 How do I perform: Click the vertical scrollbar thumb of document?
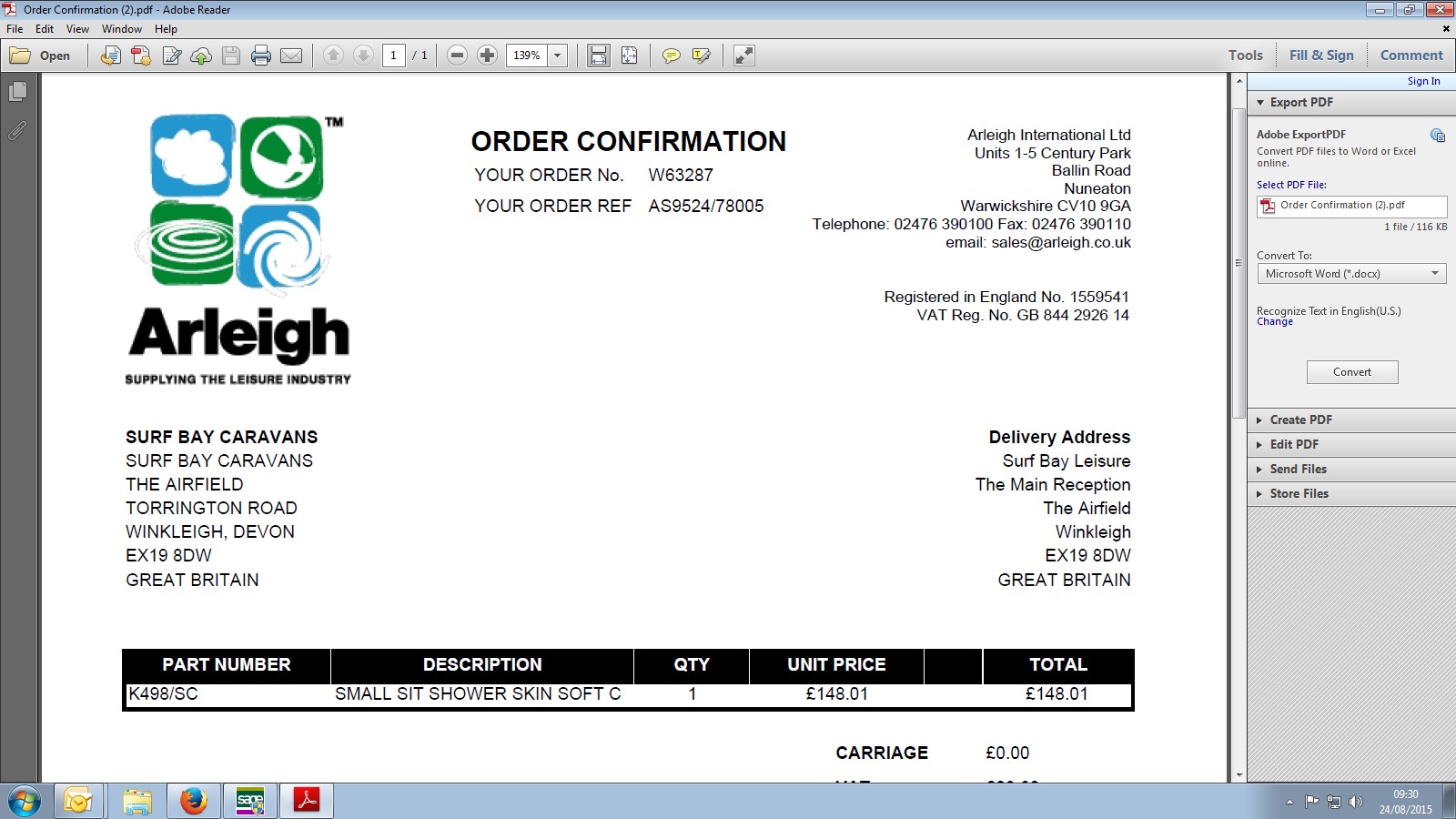(x=1239, y=262)
